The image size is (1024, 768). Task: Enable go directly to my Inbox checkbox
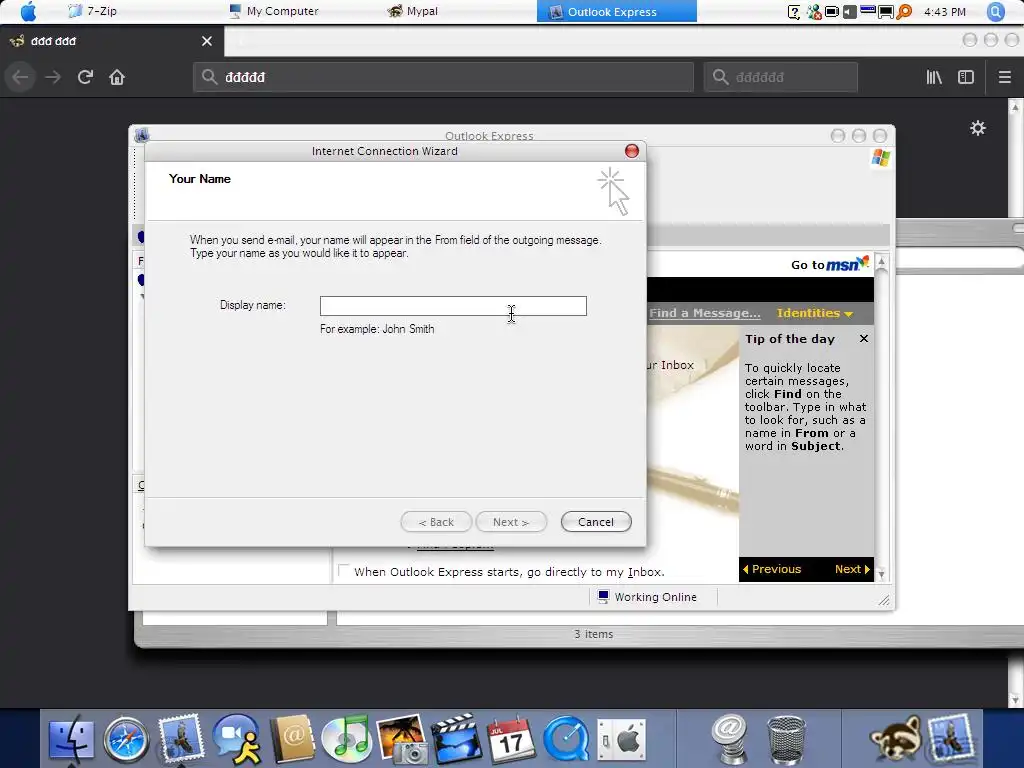pos(344,571)
